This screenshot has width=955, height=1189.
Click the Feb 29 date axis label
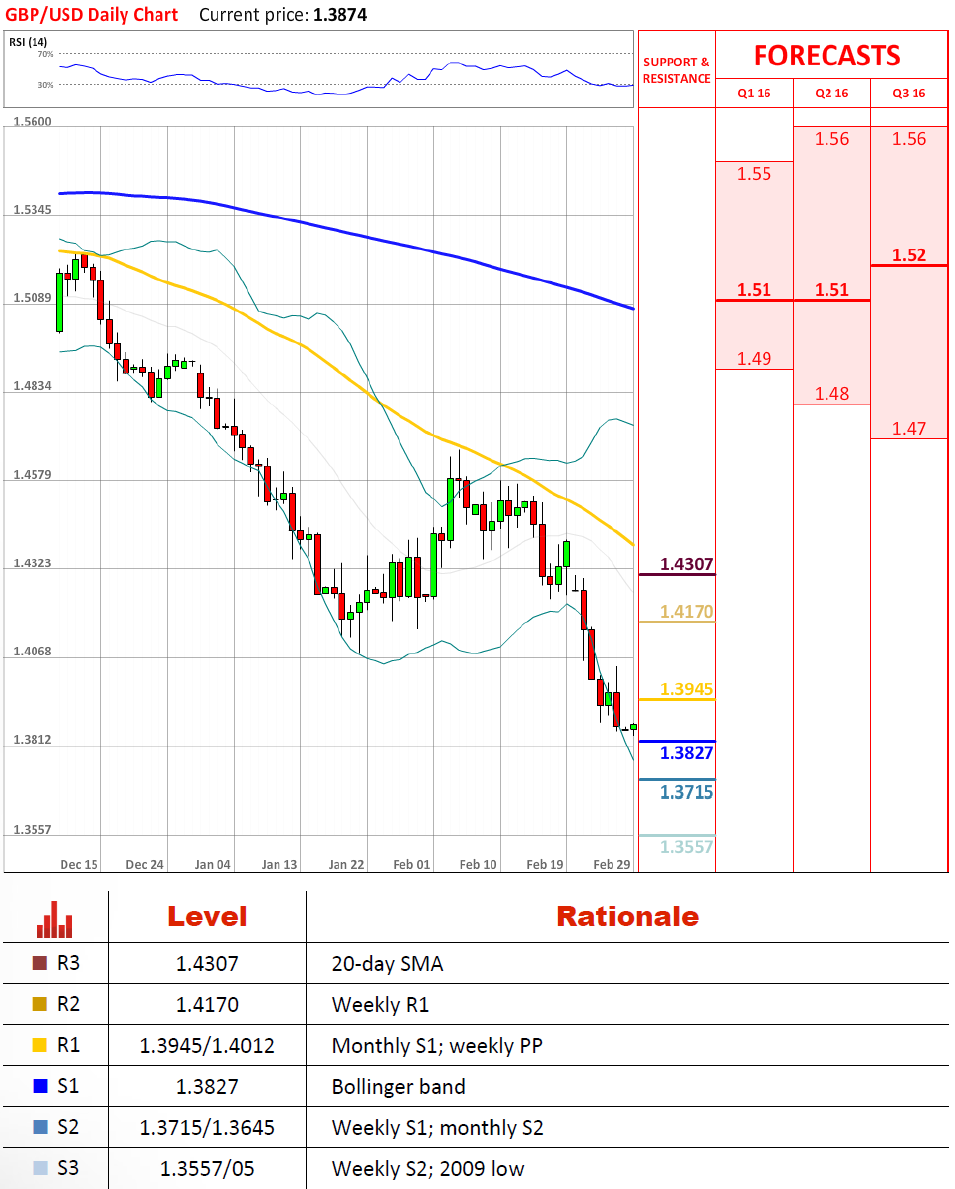pyautogui.click(x=611, y=864)
